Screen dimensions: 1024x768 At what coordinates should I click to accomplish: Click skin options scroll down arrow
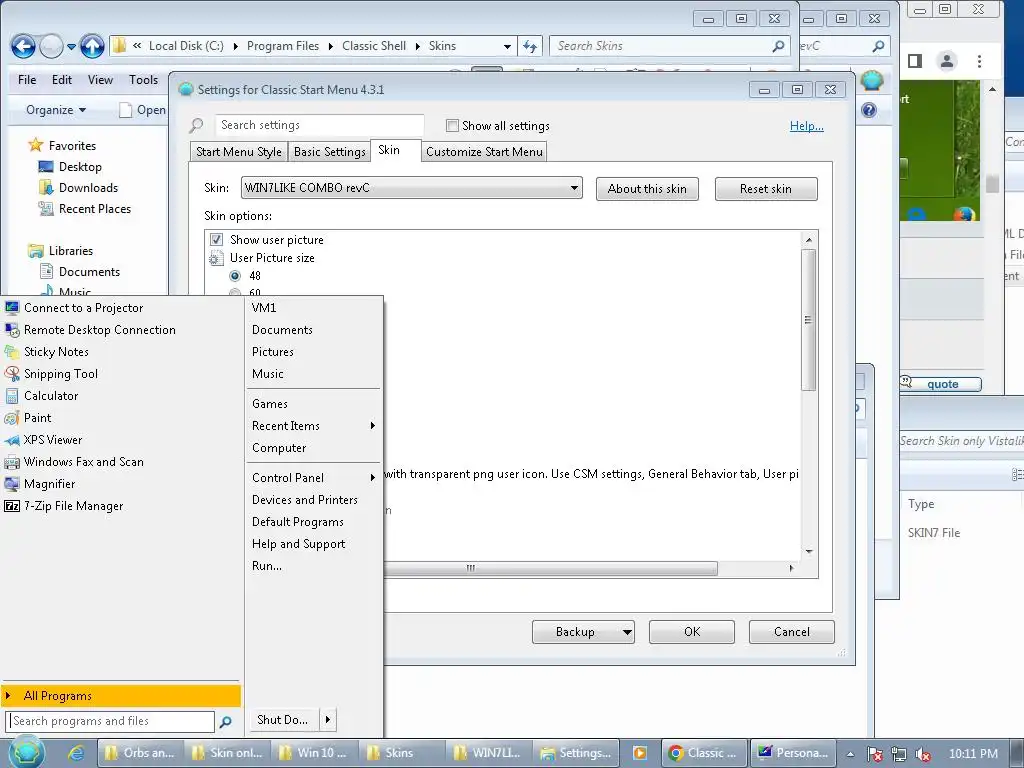(808, 551)
